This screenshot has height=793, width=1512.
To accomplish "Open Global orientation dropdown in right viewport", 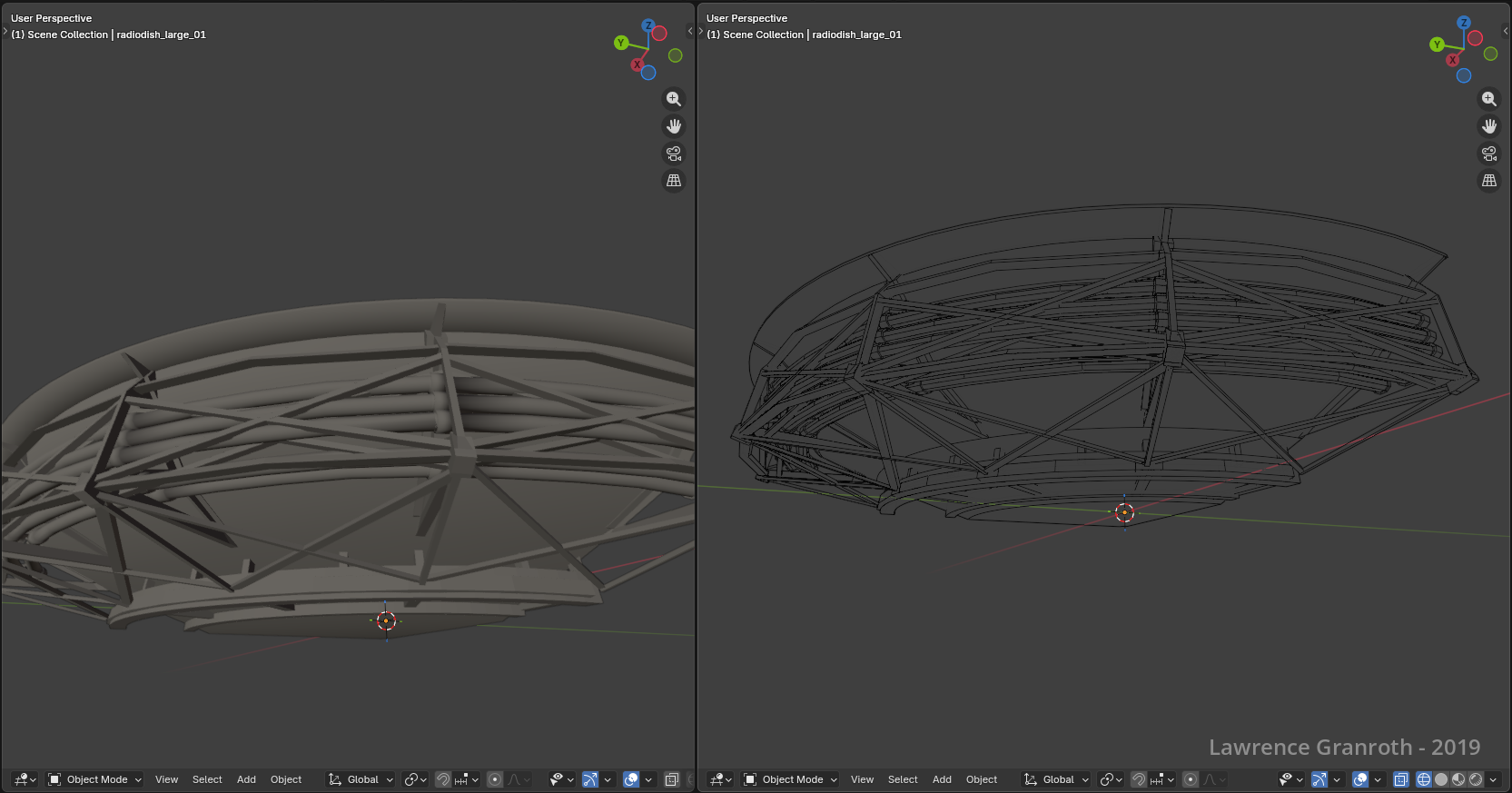I will tap(1056, 779).
